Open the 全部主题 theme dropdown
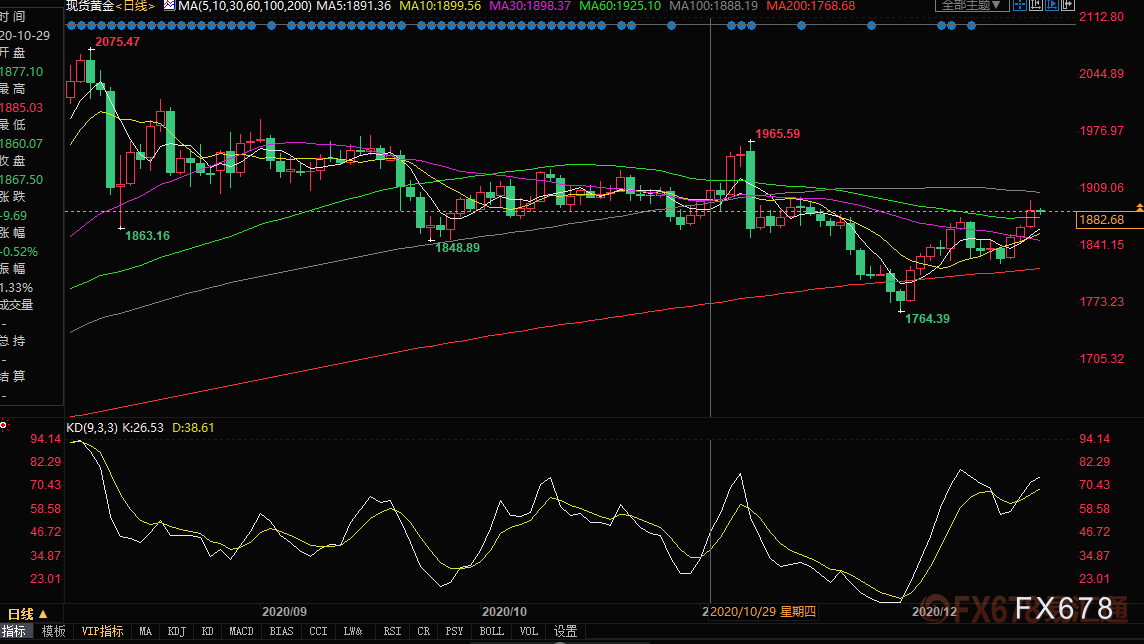Viewport: 1144px width, 644px height. [972, 5]
